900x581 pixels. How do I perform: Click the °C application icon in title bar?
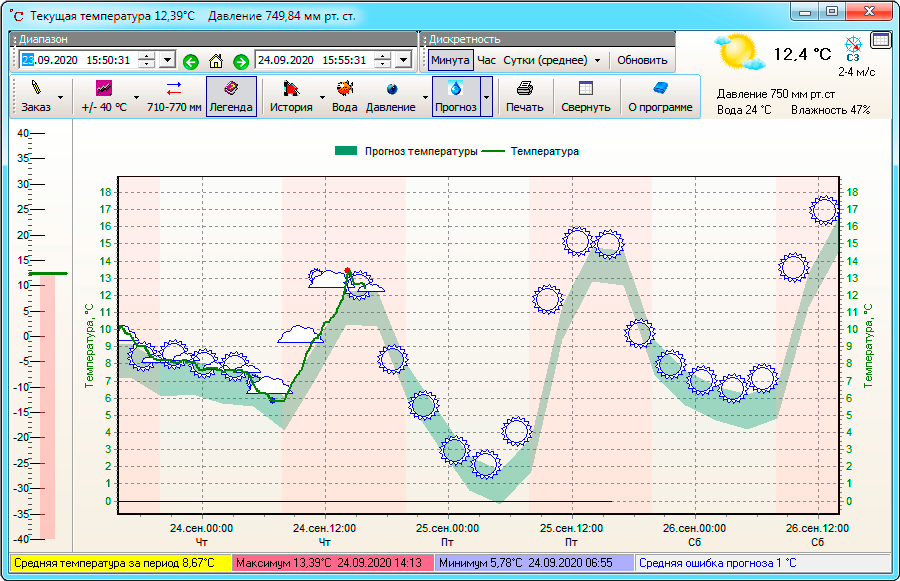point(17,16)
